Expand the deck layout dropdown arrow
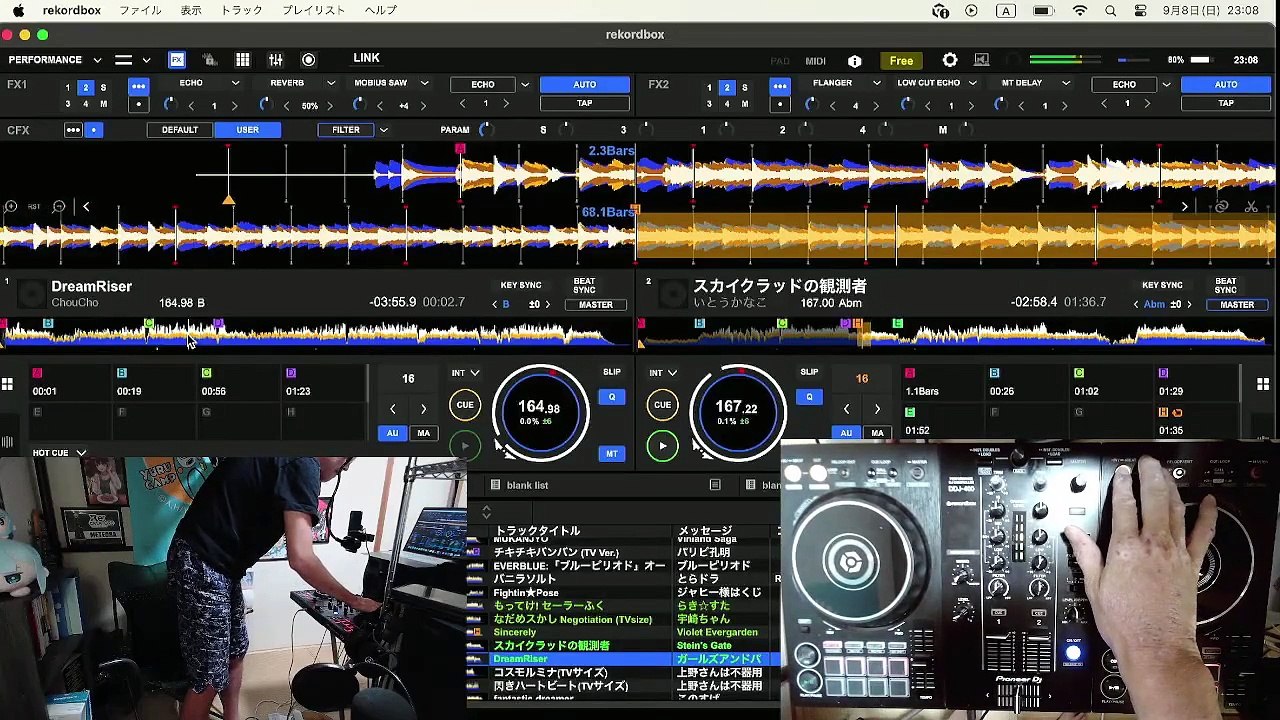 tap(146, 60)
